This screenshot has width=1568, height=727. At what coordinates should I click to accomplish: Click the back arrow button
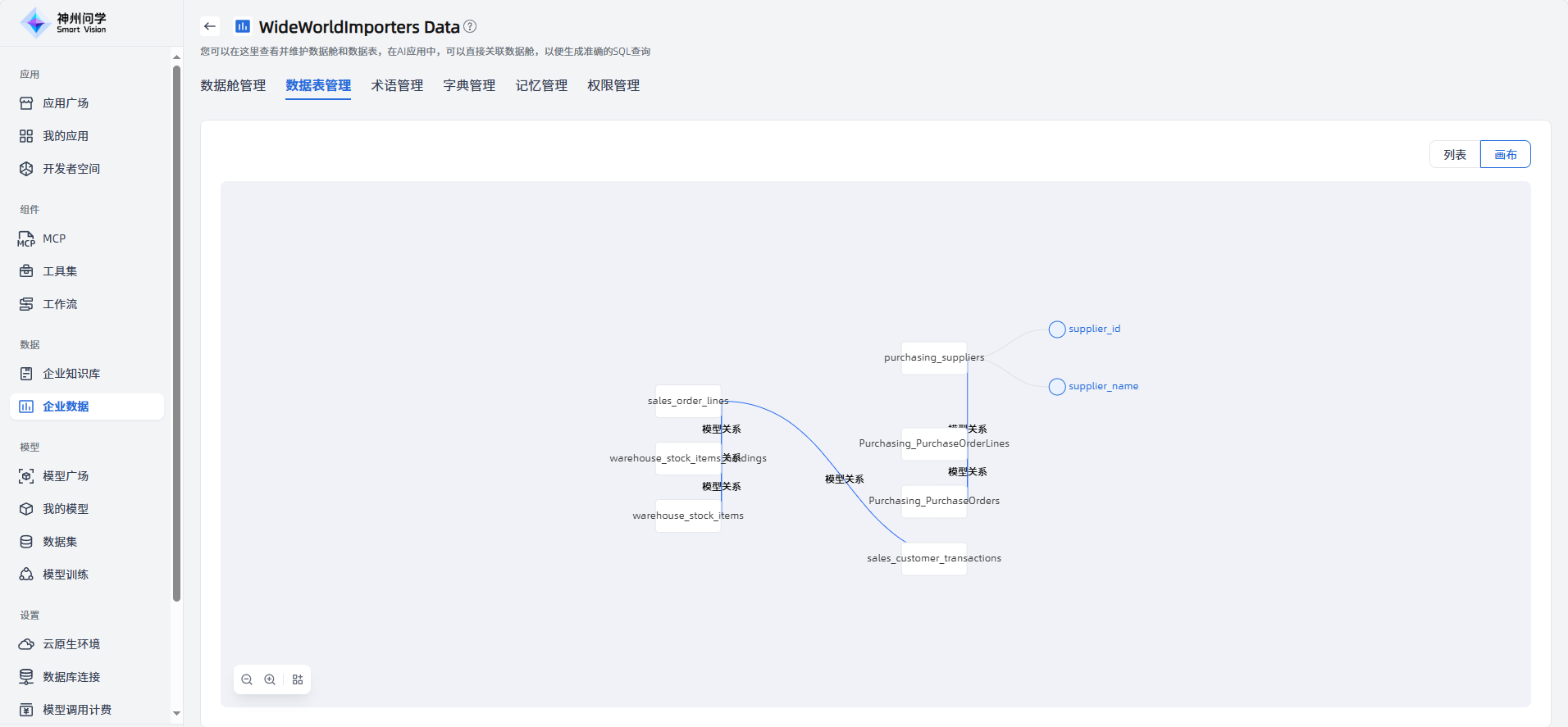(x=210, y=26)
